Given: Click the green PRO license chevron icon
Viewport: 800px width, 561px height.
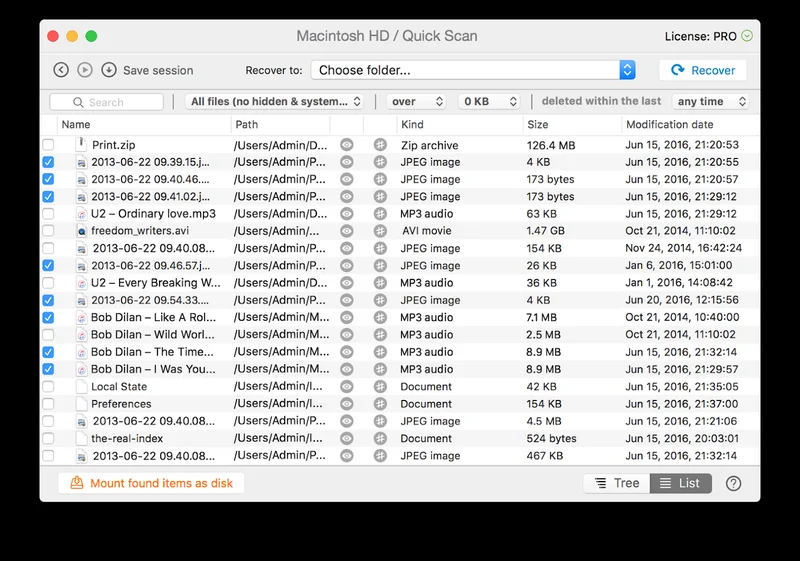Looking at the screenshot, I should [x=747, y=36].
